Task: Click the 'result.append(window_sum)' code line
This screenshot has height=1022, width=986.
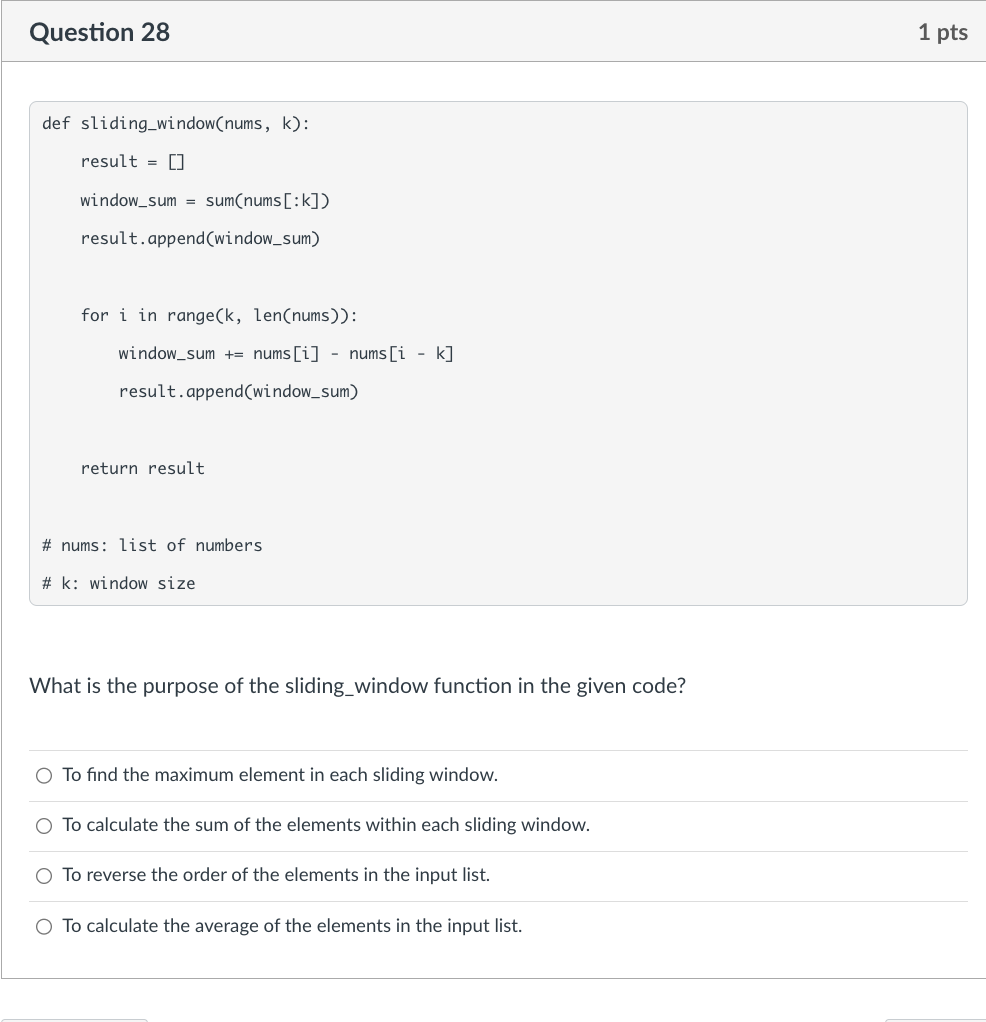Action: (x=200, y=237)
